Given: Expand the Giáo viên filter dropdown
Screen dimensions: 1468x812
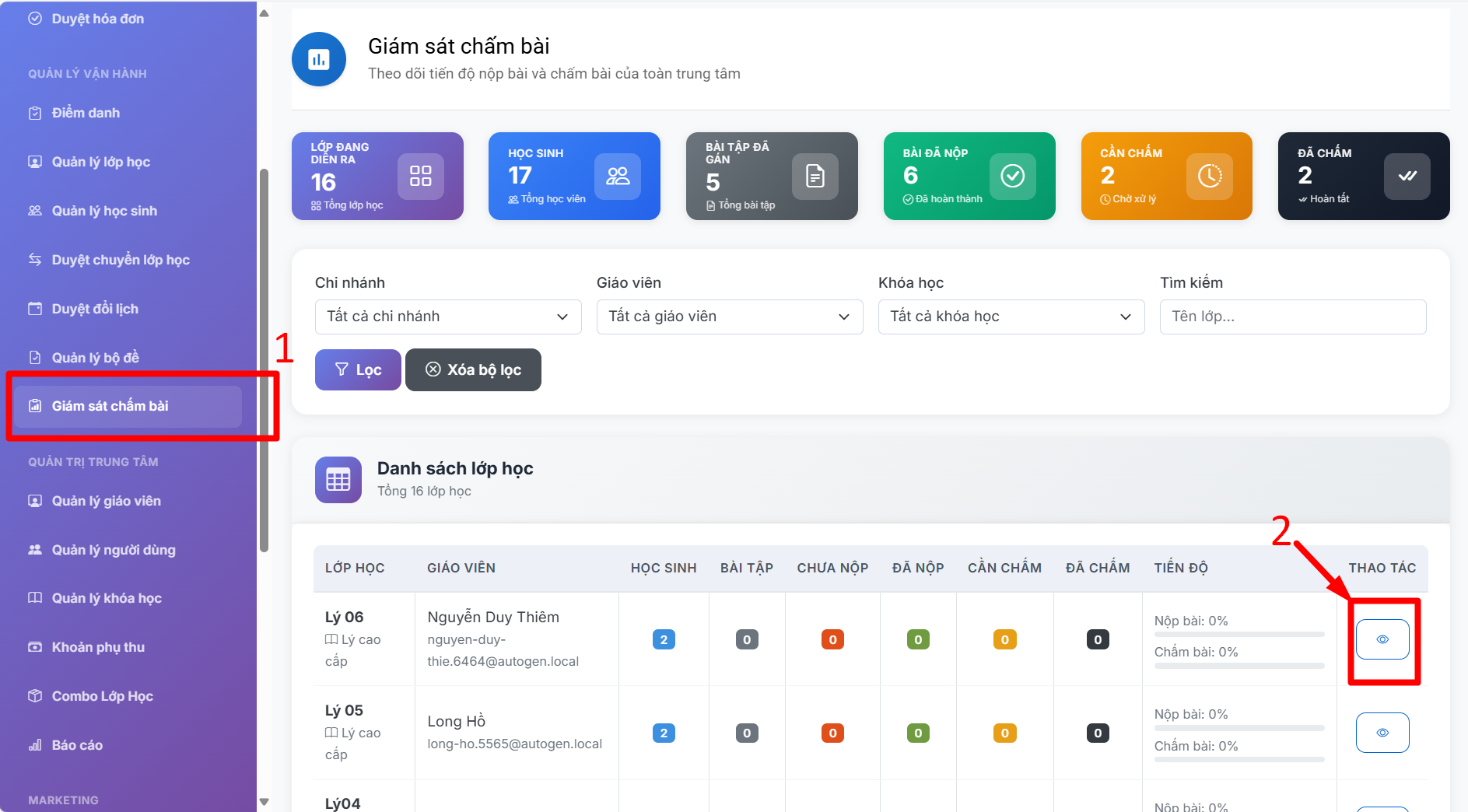Looking at the screenshot, I should pos(730,317).
